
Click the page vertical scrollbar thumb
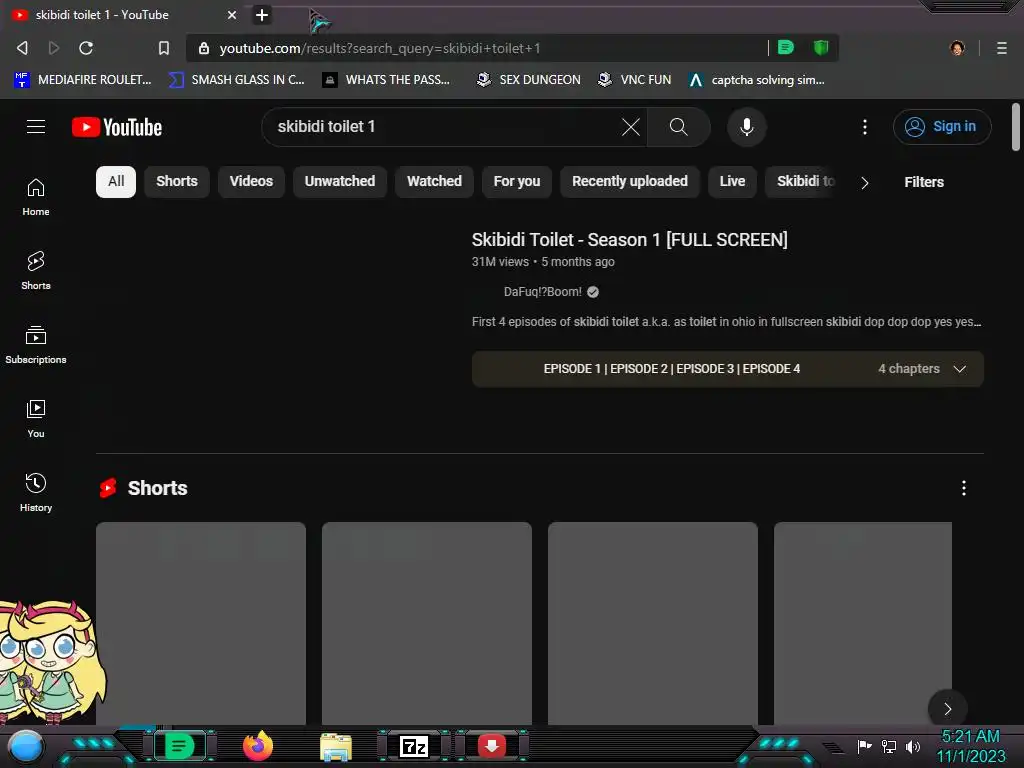(1016, 127)
